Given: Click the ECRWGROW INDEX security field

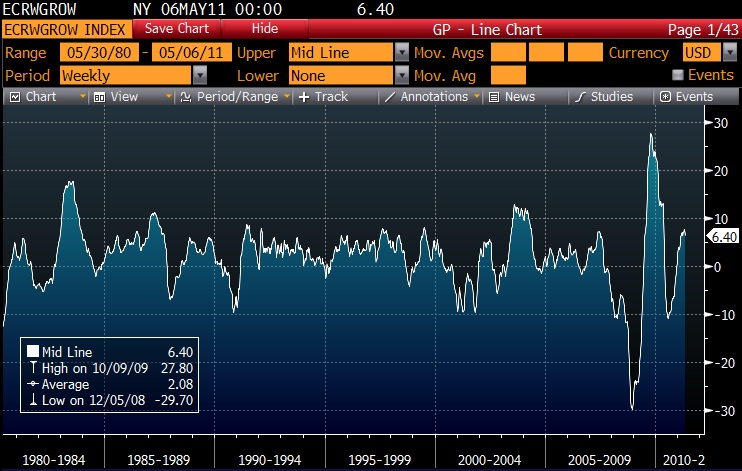Looking at the screenshot, I should 67,29.
